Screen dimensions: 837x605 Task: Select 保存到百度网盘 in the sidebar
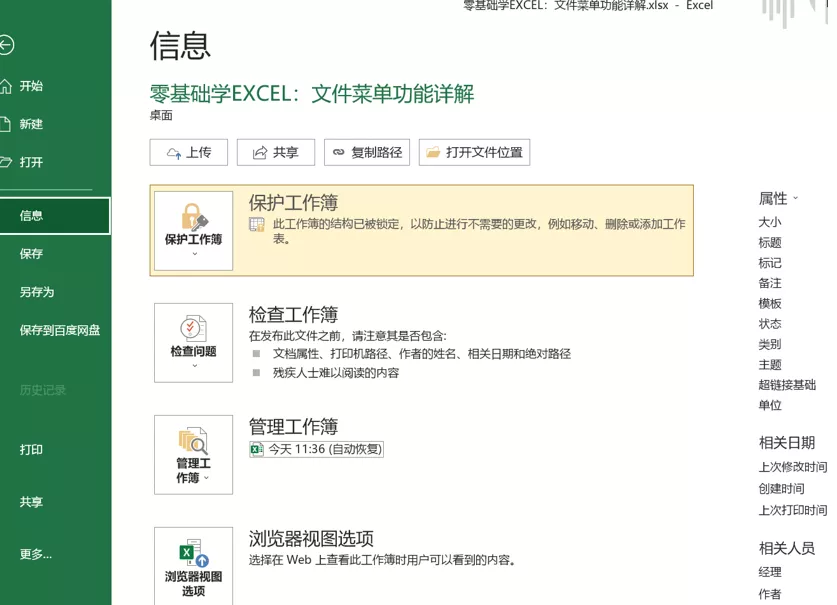pyautogui.click(x=60, y=331)
